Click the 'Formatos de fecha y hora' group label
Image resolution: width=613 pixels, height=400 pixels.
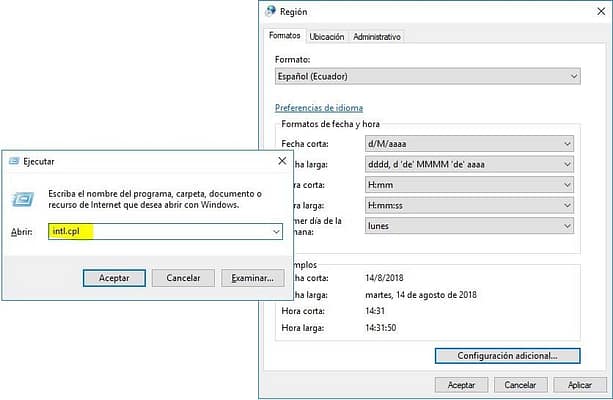click(x=330, y=124)
